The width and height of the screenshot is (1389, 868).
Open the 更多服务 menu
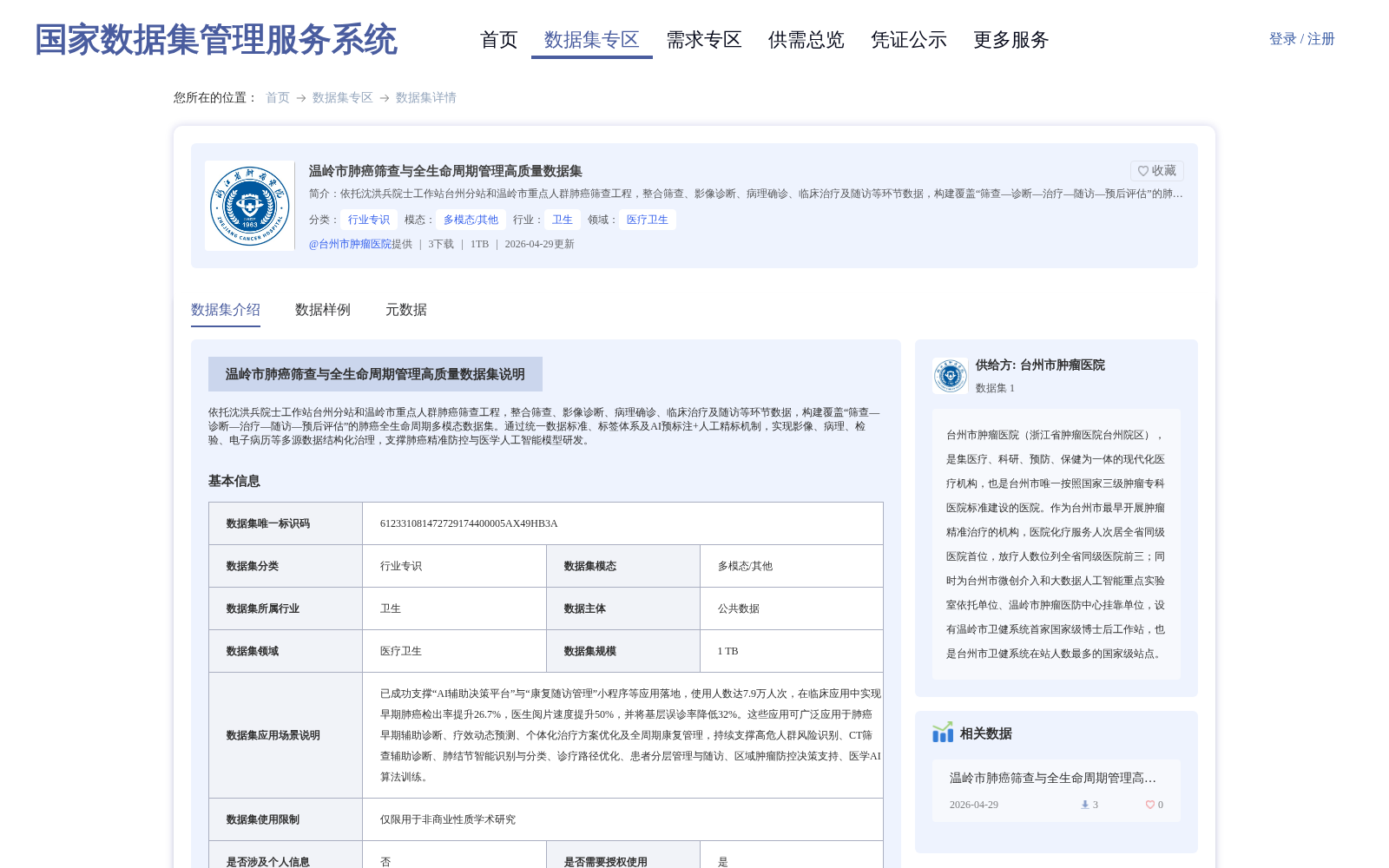pos(1011,40)
